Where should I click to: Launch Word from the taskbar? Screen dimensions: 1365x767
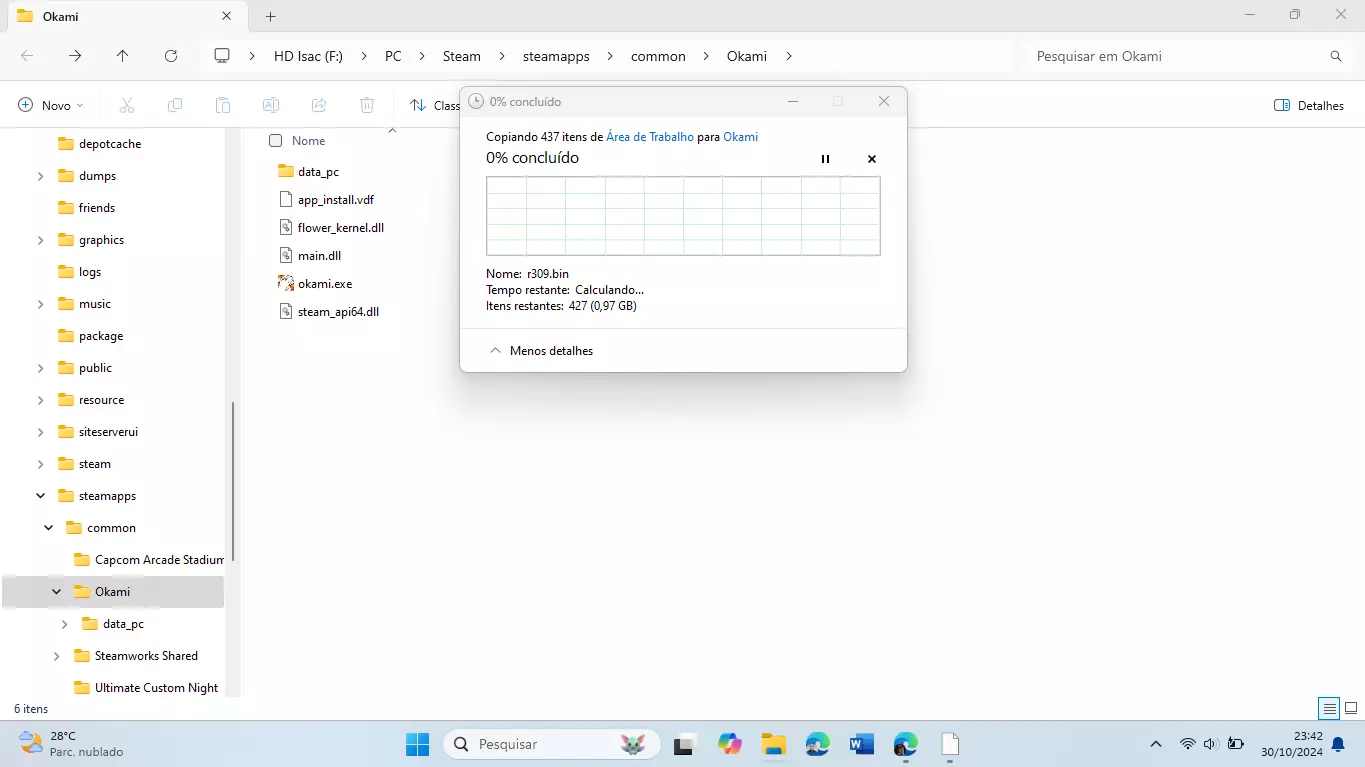click(861, 744)
